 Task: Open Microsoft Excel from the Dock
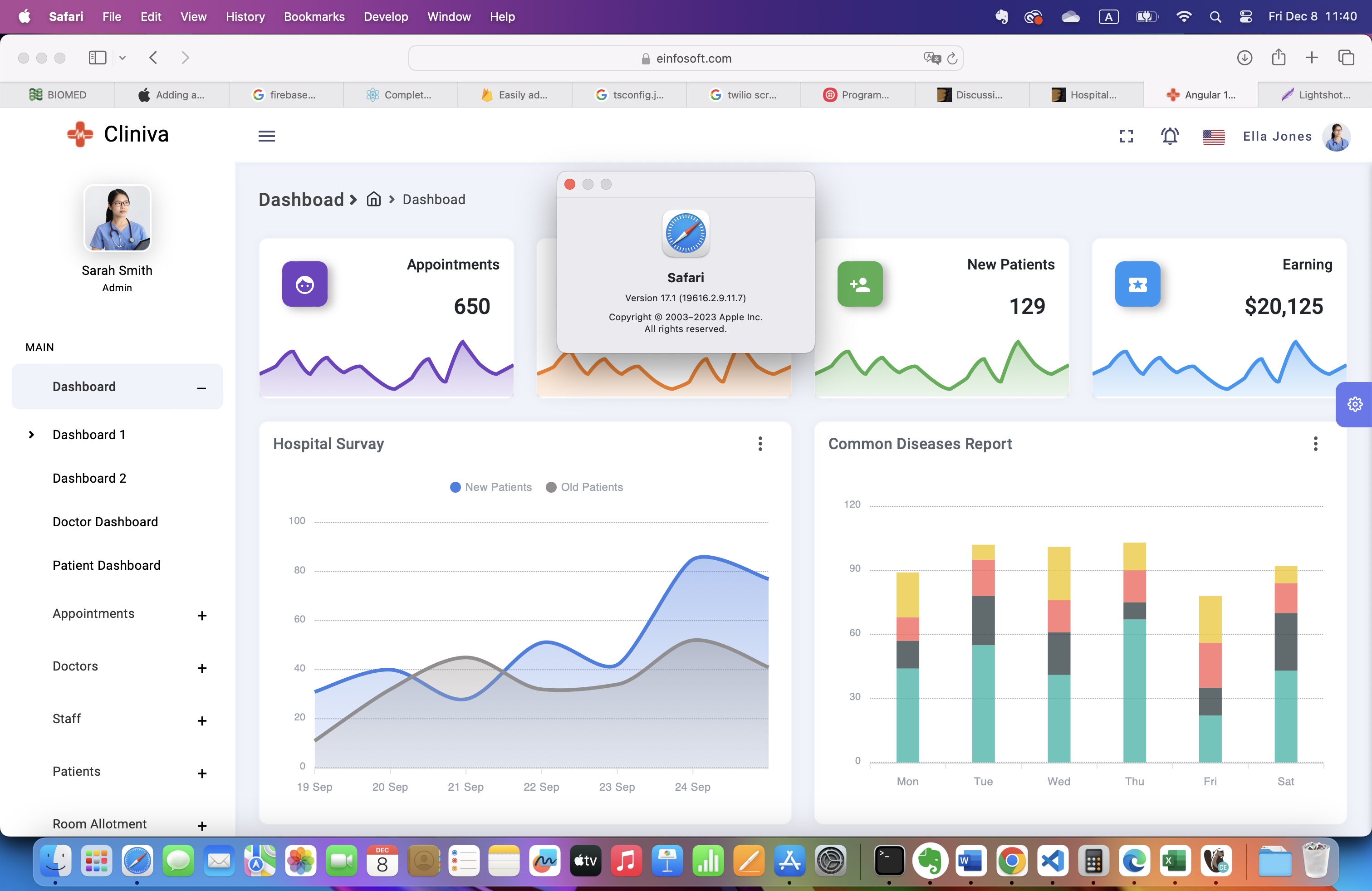(1174, 861)
